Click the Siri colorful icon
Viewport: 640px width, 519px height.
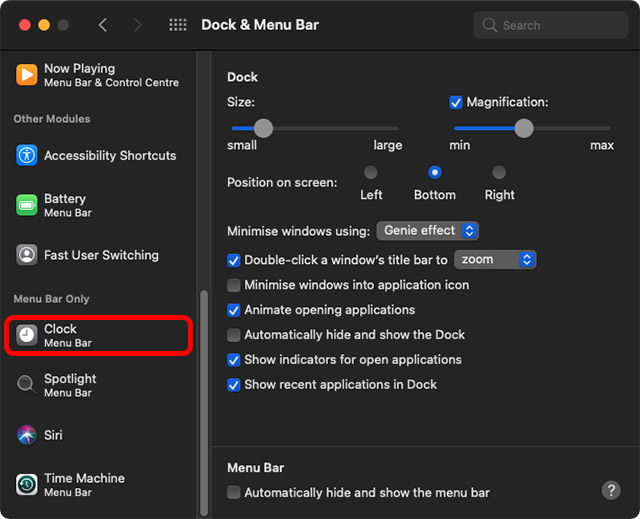(x=27, y=435)
